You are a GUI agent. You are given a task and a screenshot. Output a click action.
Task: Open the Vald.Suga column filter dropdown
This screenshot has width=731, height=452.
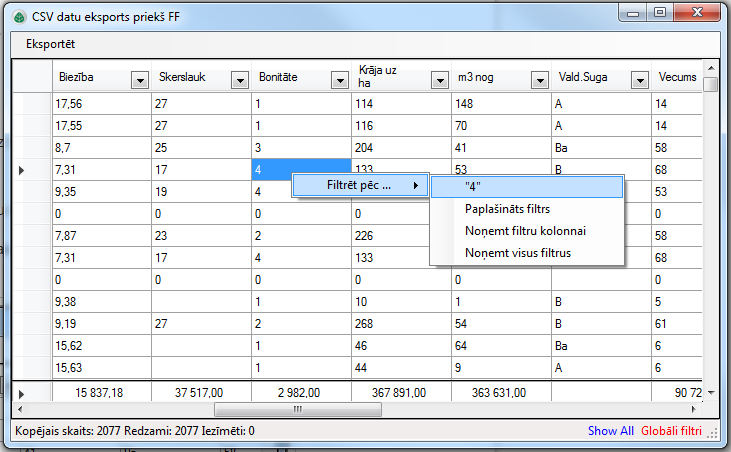640,79
